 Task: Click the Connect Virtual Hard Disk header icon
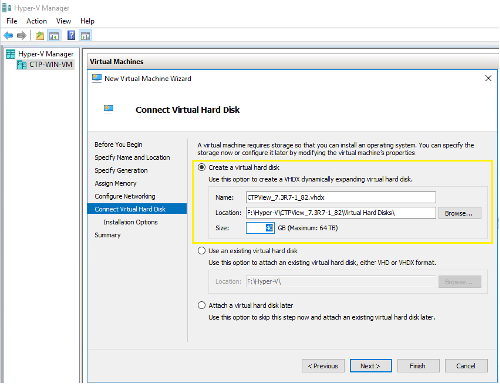[x=108, y=109]
